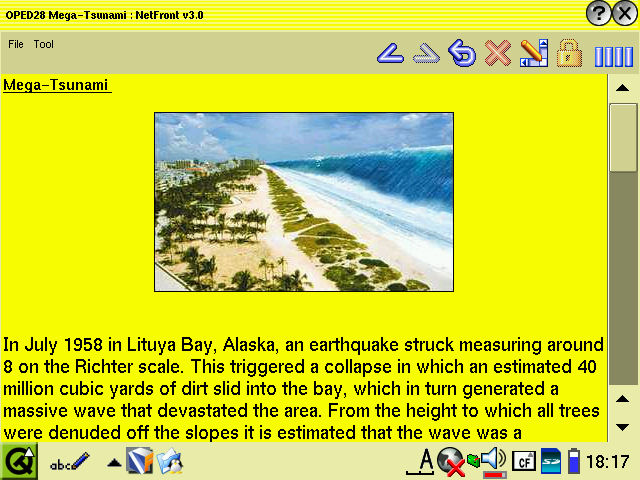
Task: Click the SD card tray icon
Action: [x=551, y=462]
